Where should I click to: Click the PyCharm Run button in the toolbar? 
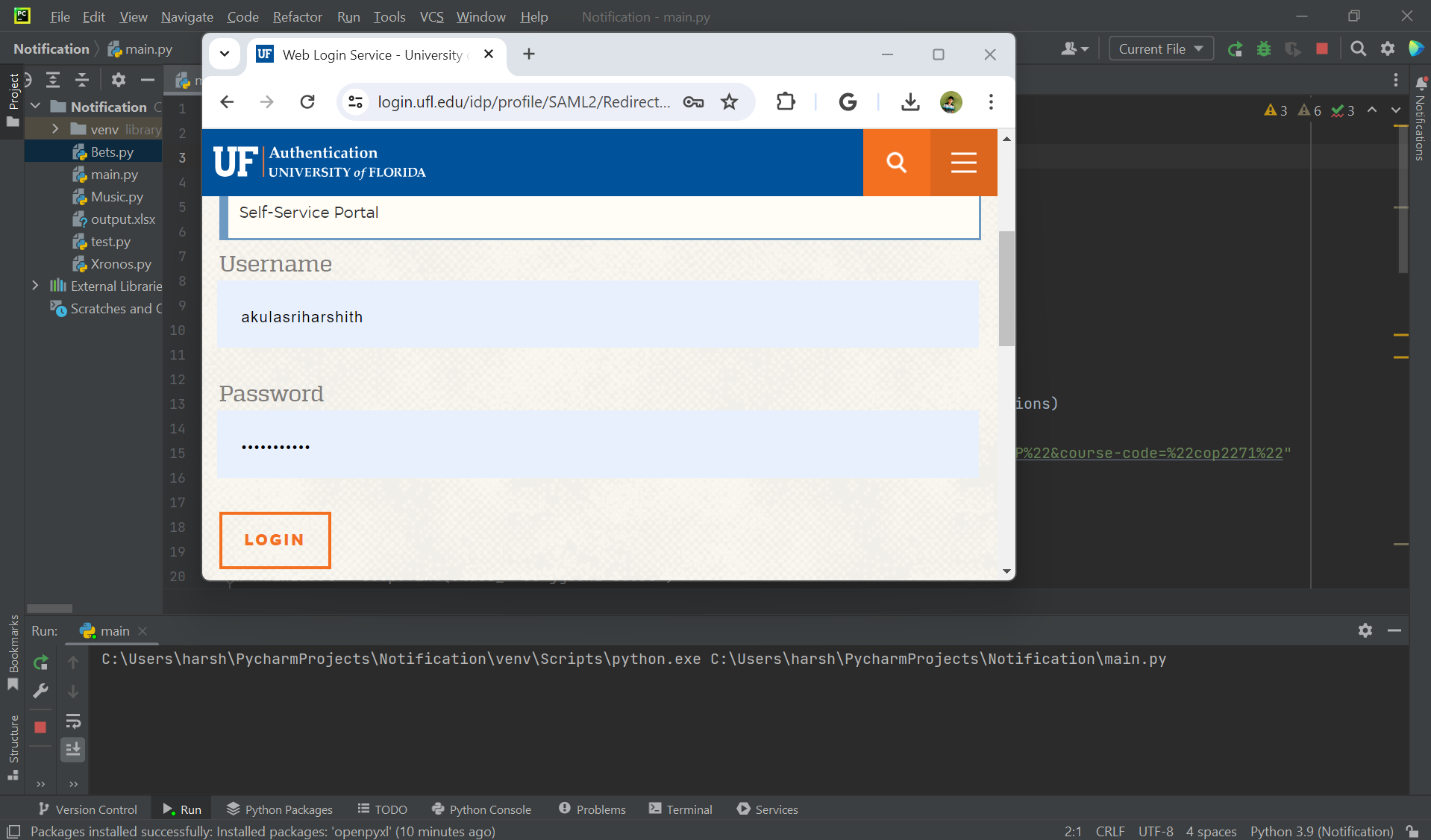1235,49
